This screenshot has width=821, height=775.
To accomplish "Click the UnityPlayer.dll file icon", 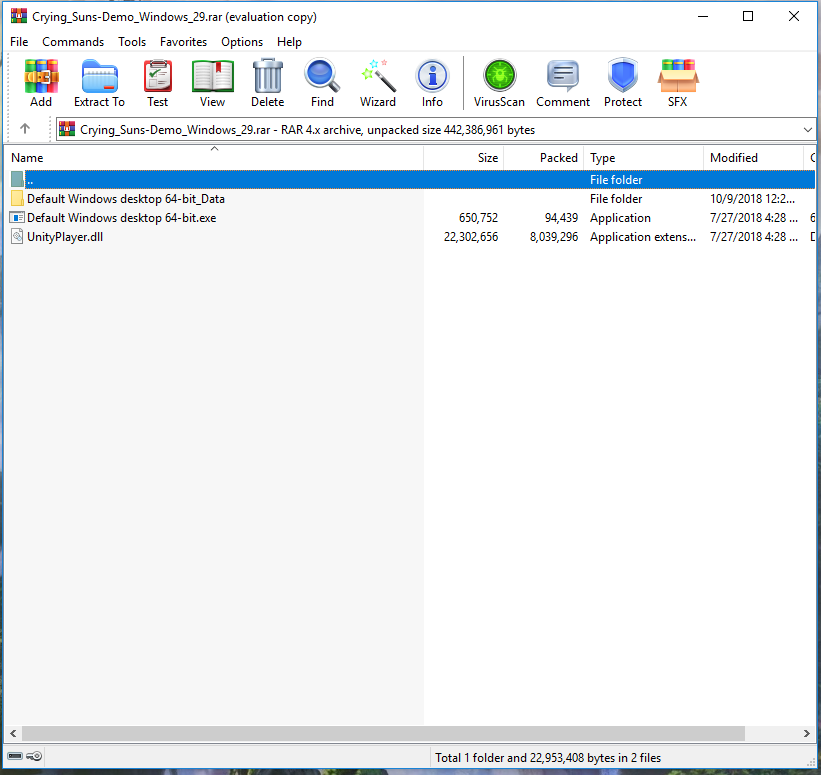I will point(17,237).
